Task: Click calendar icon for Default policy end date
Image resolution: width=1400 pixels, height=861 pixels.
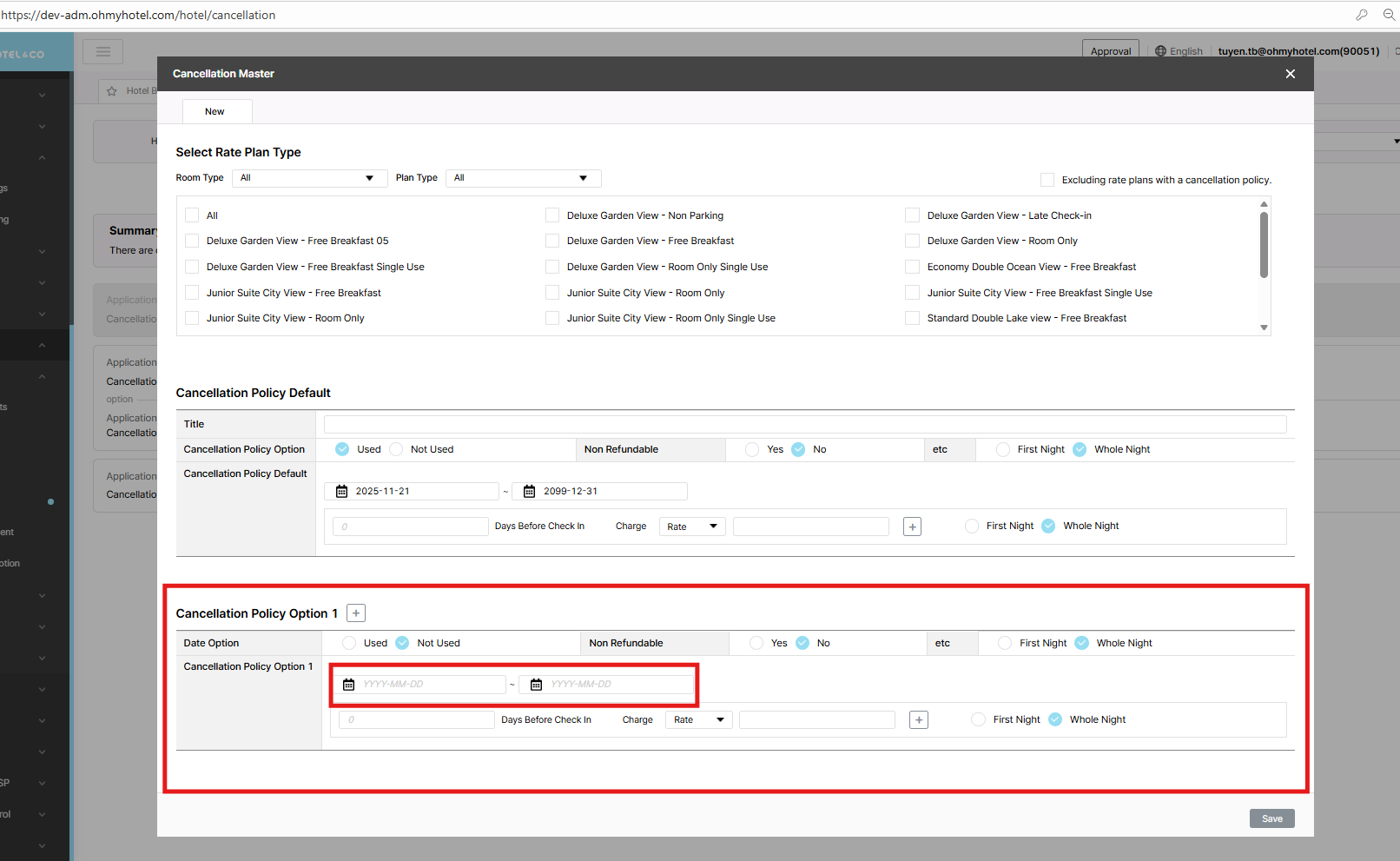Action: (x=529, y=492)
